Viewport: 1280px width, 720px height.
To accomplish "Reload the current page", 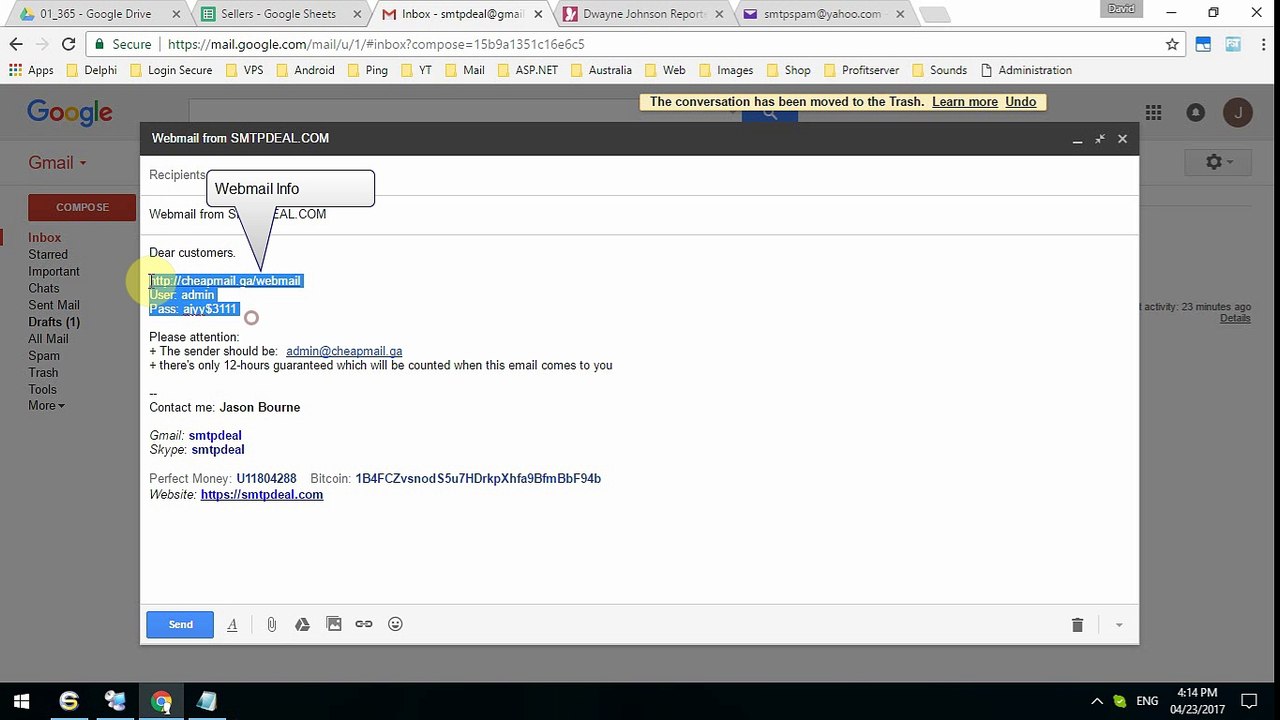I will click(68, 44).
